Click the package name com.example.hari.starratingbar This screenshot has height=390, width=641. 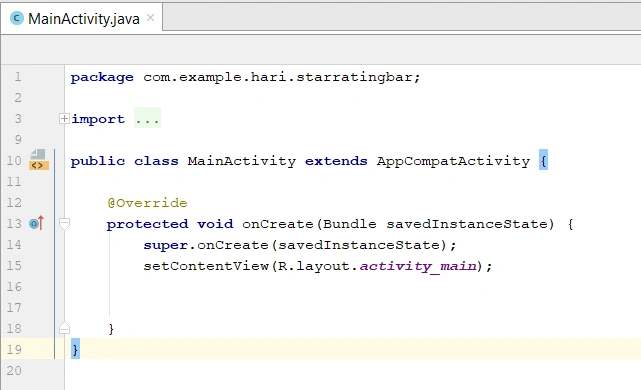click(x=278, y=77)
